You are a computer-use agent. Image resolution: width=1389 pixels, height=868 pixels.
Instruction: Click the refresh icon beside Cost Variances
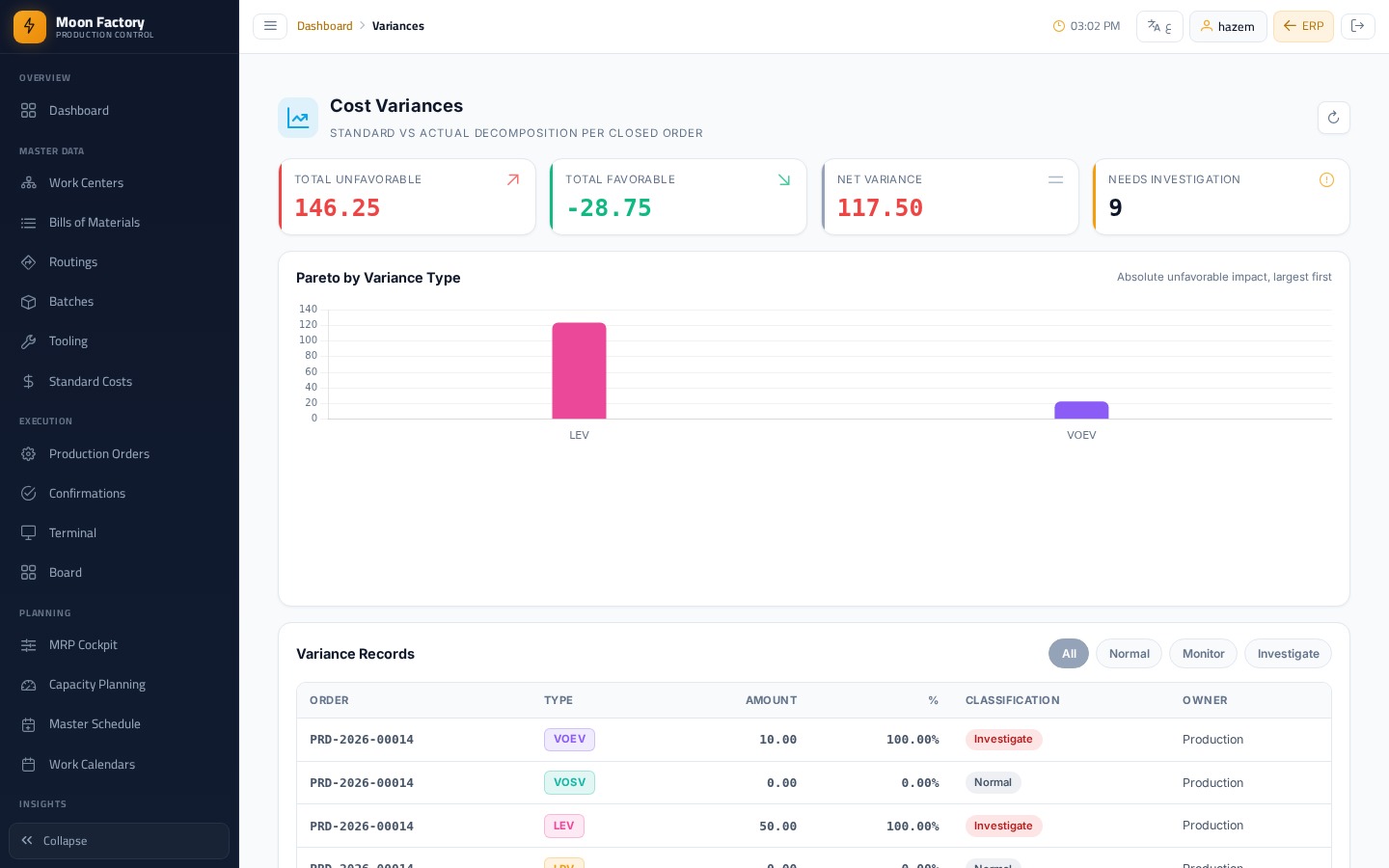1333,118
